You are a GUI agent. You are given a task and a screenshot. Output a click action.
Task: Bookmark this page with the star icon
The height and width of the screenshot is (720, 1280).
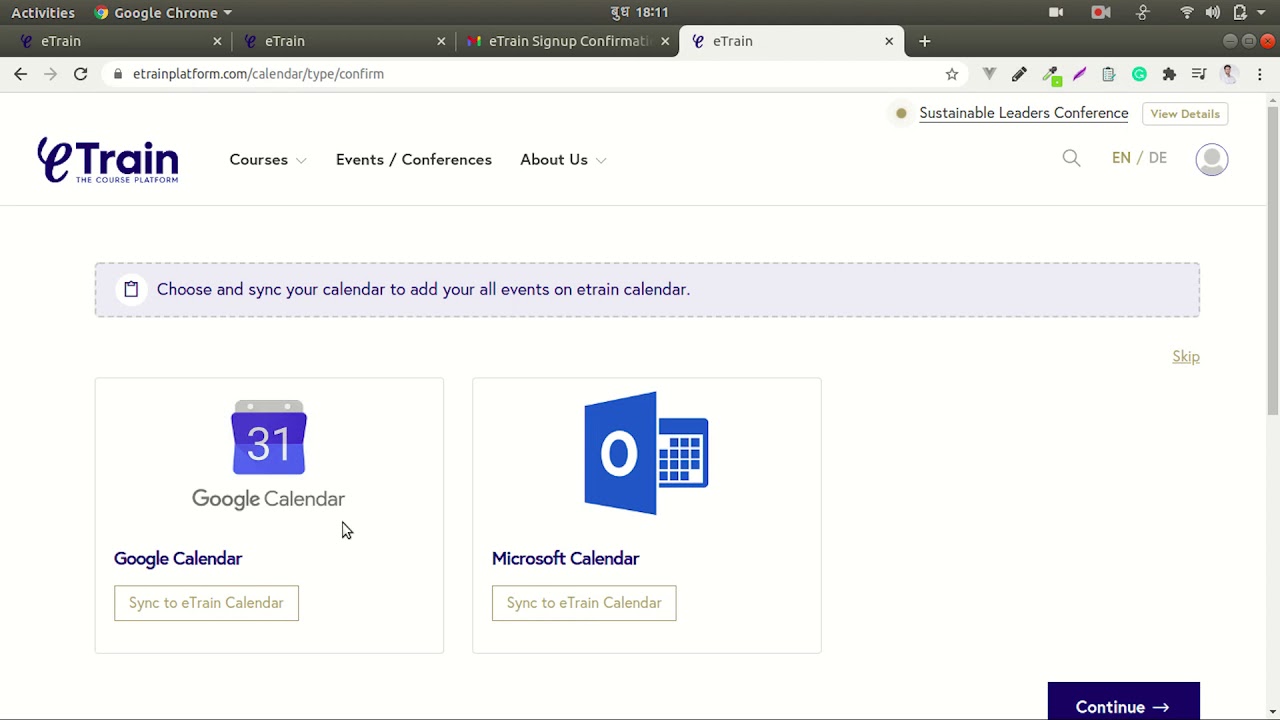pyautogui.click(x=952, y=74)
